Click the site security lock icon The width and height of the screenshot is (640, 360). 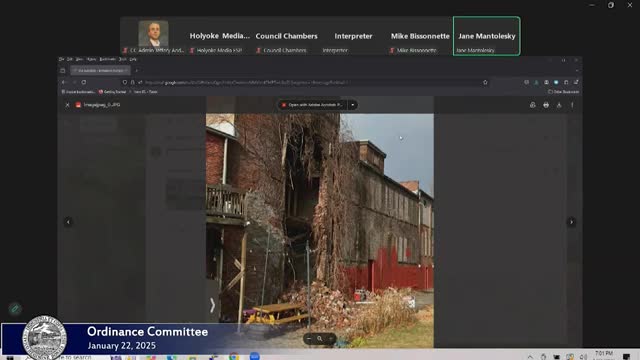point(132,82)
